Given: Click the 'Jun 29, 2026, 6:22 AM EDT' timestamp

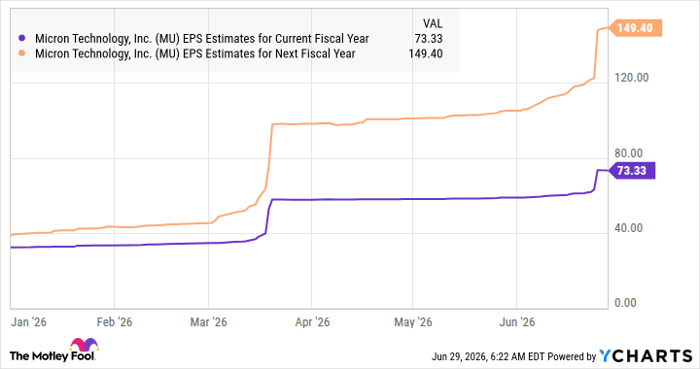Looking at the screenshot, I should pos(488,357).
